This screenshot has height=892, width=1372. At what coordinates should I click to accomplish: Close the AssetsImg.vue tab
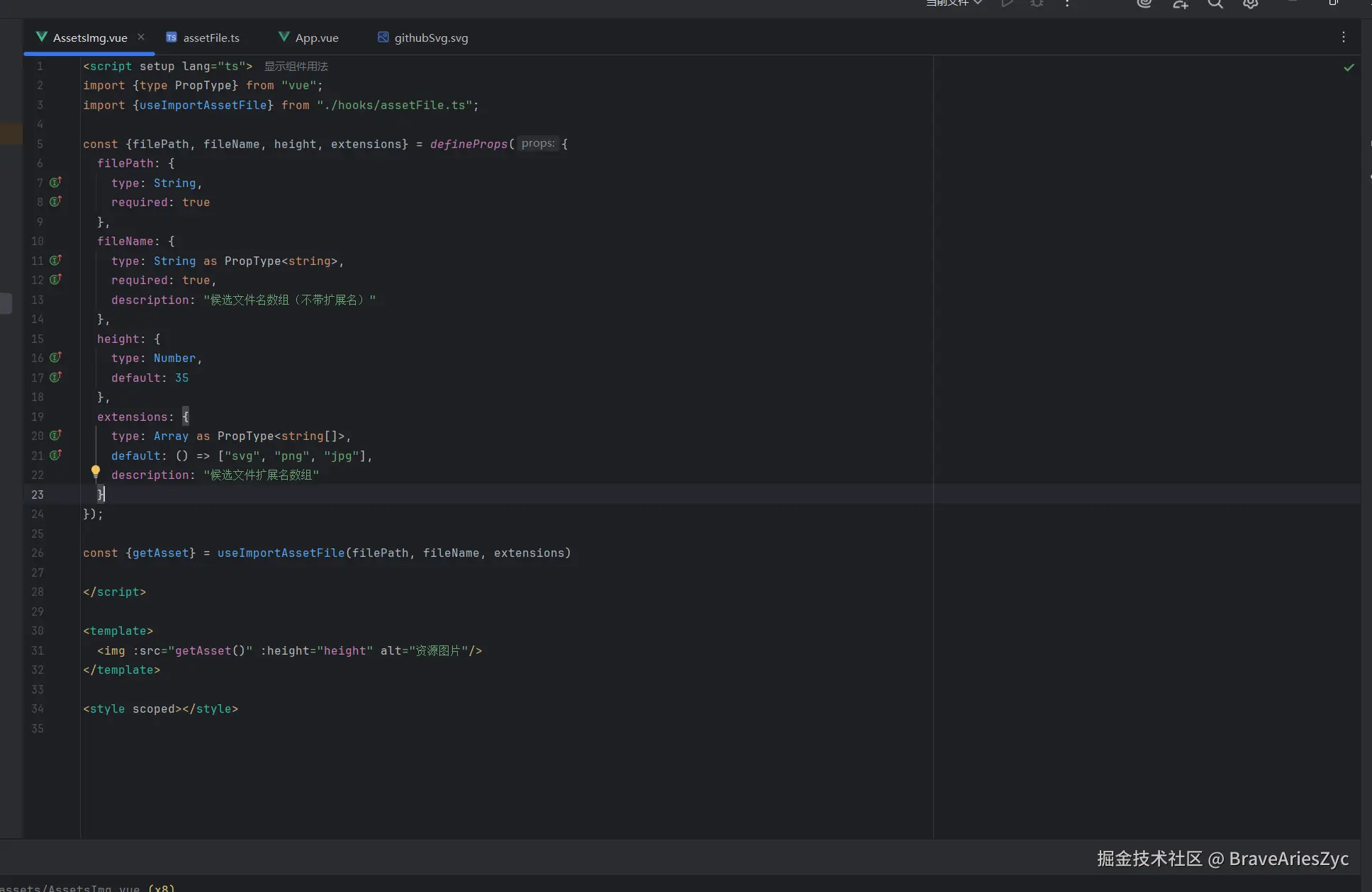[141, 37]
